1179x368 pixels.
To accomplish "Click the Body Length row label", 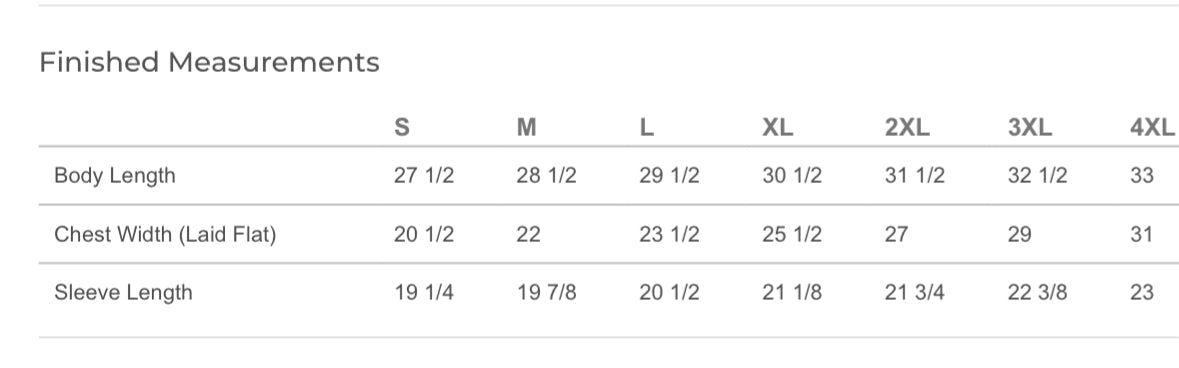I will click(x=114, y=176).
